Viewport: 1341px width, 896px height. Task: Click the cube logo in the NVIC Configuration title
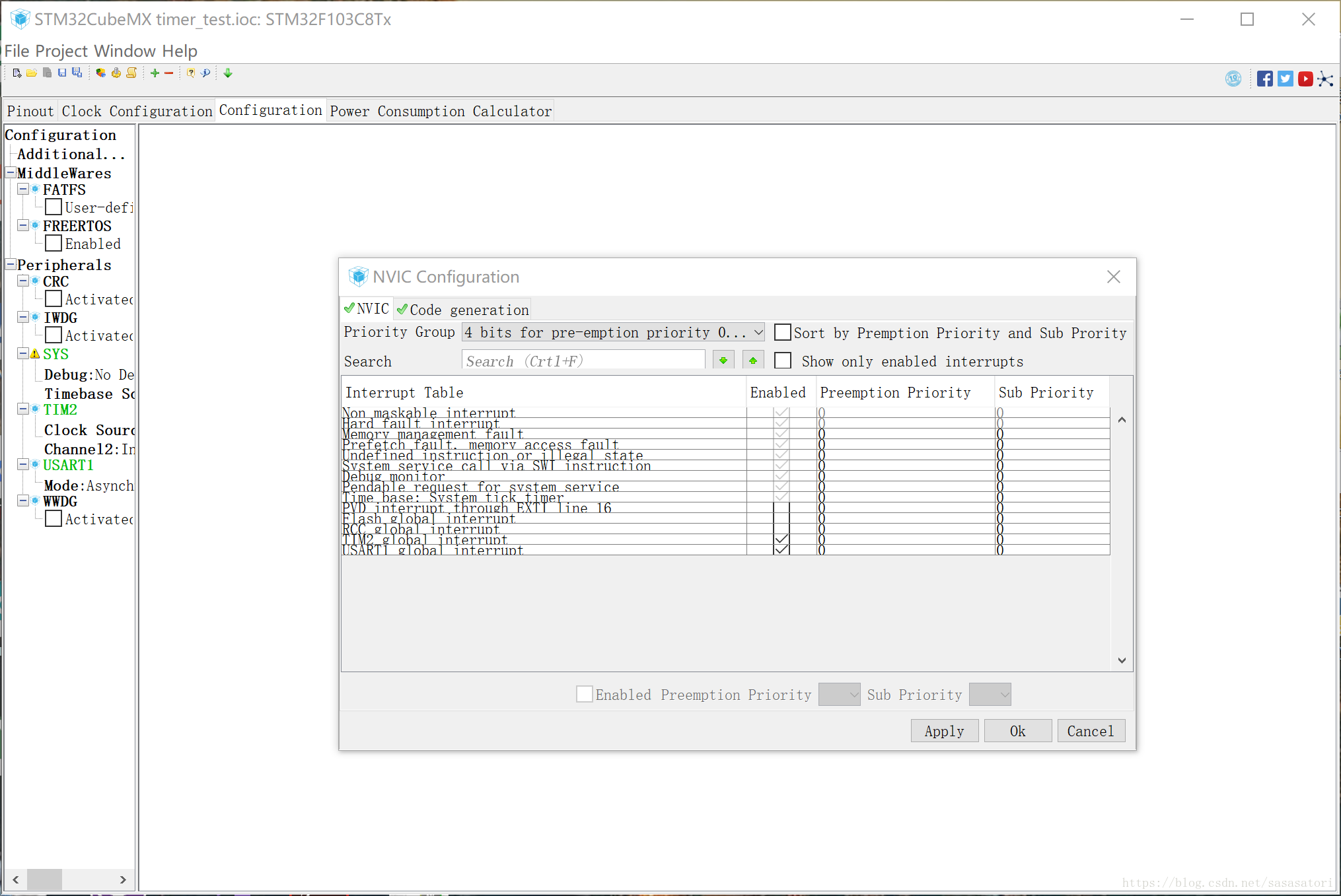358,277
